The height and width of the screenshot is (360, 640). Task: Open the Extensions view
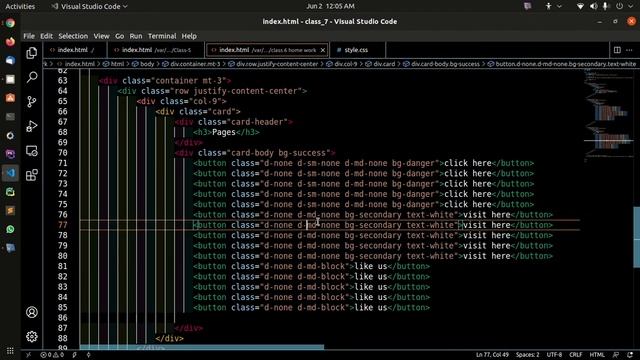coord(32,175)
